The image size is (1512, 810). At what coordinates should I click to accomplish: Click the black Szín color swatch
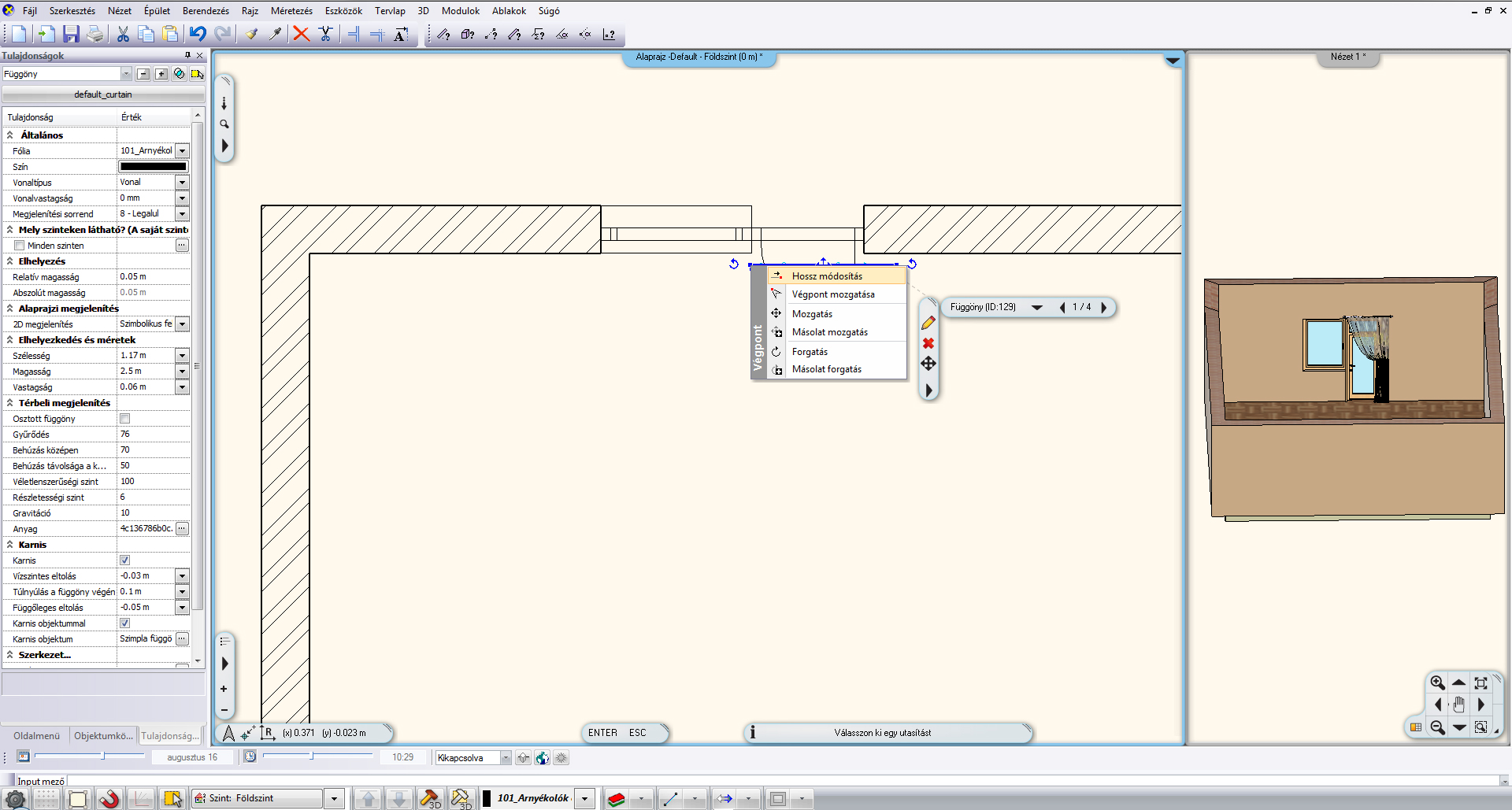click(153, 167)
